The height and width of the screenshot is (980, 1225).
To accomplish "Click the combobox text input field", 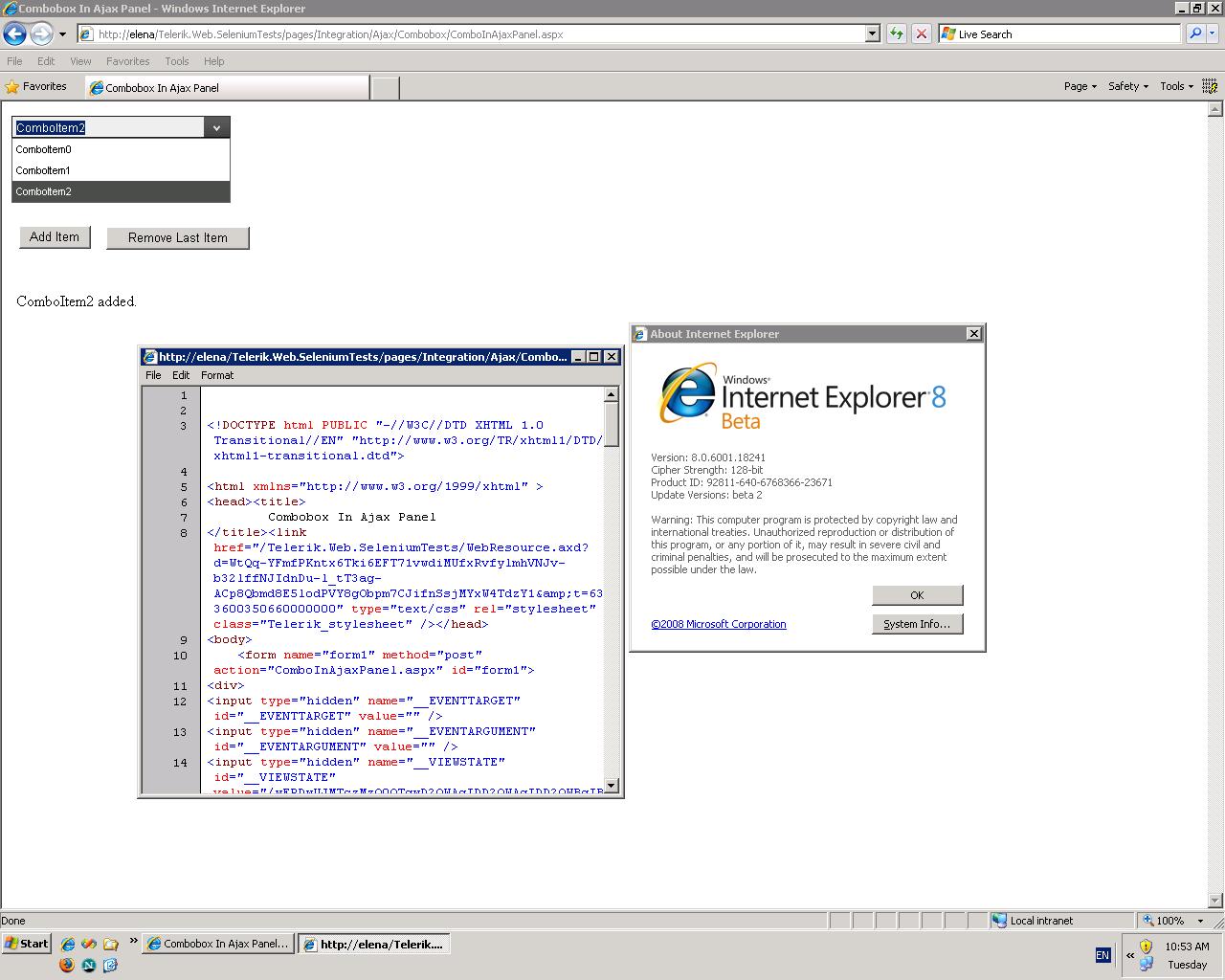I will [108, 127].
